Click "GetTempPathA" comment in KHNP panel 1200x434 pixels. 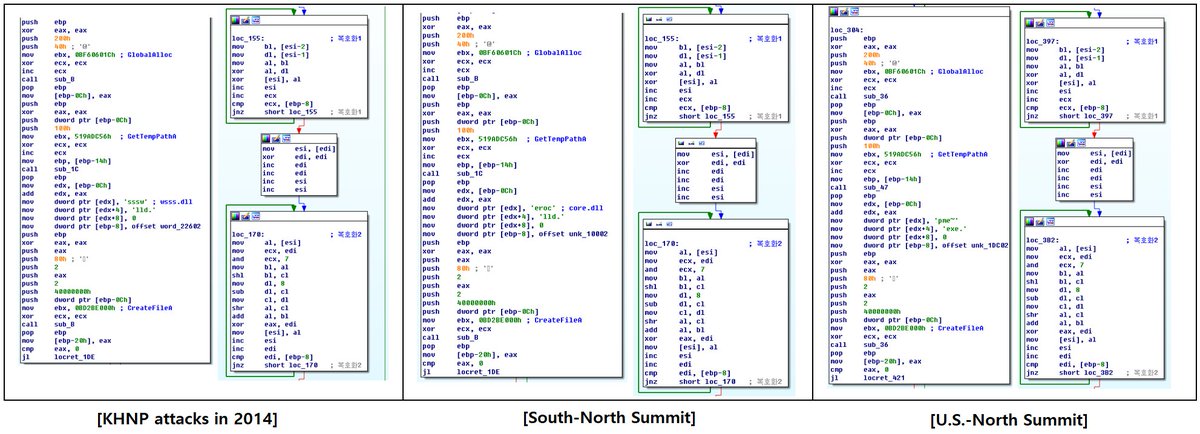tap(152, 136)
